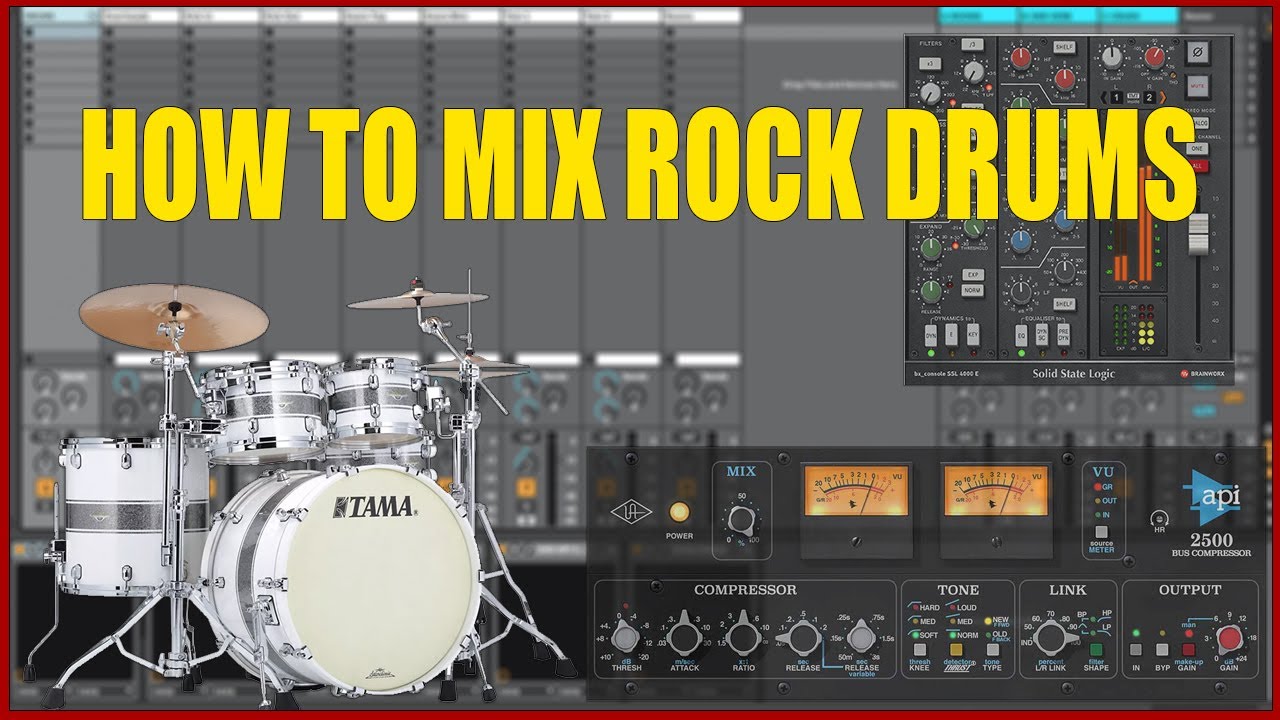Cycle the tone TYPE selector button
Screen dimensions: 1280x720
click(992, 649)
